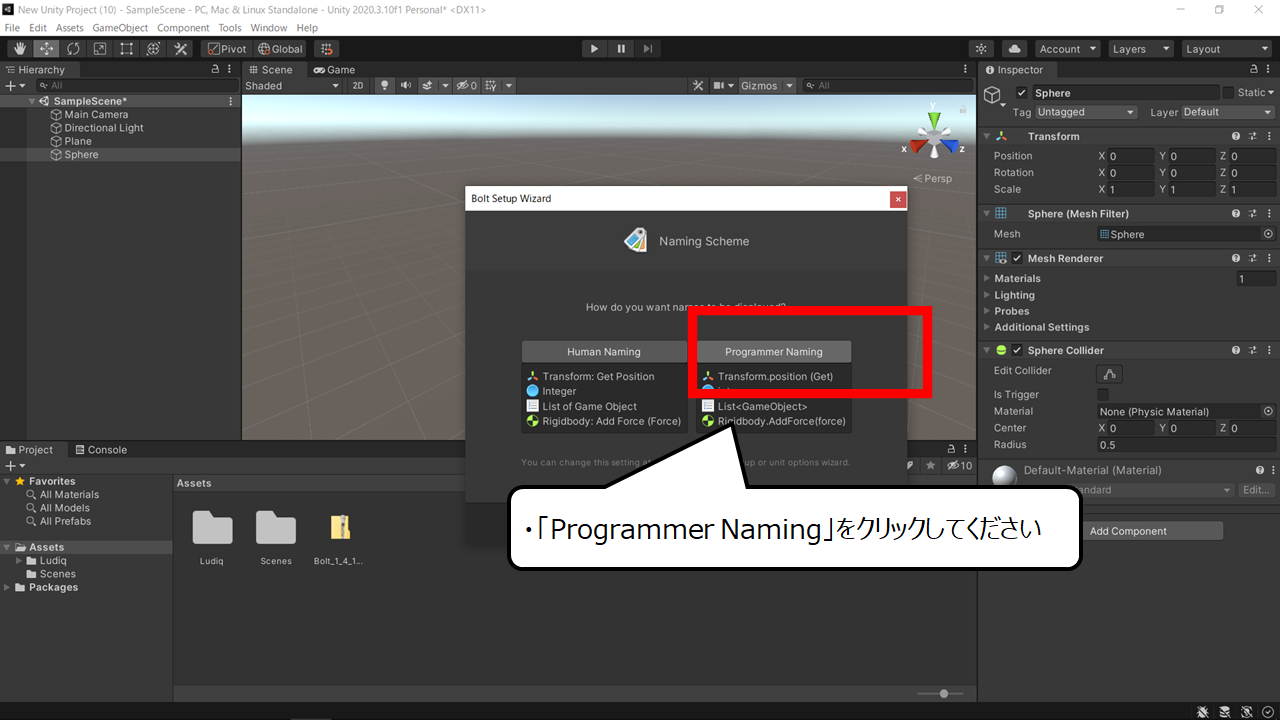Click the Play button
Viewport: 1280px width, 720px height.
594,48
